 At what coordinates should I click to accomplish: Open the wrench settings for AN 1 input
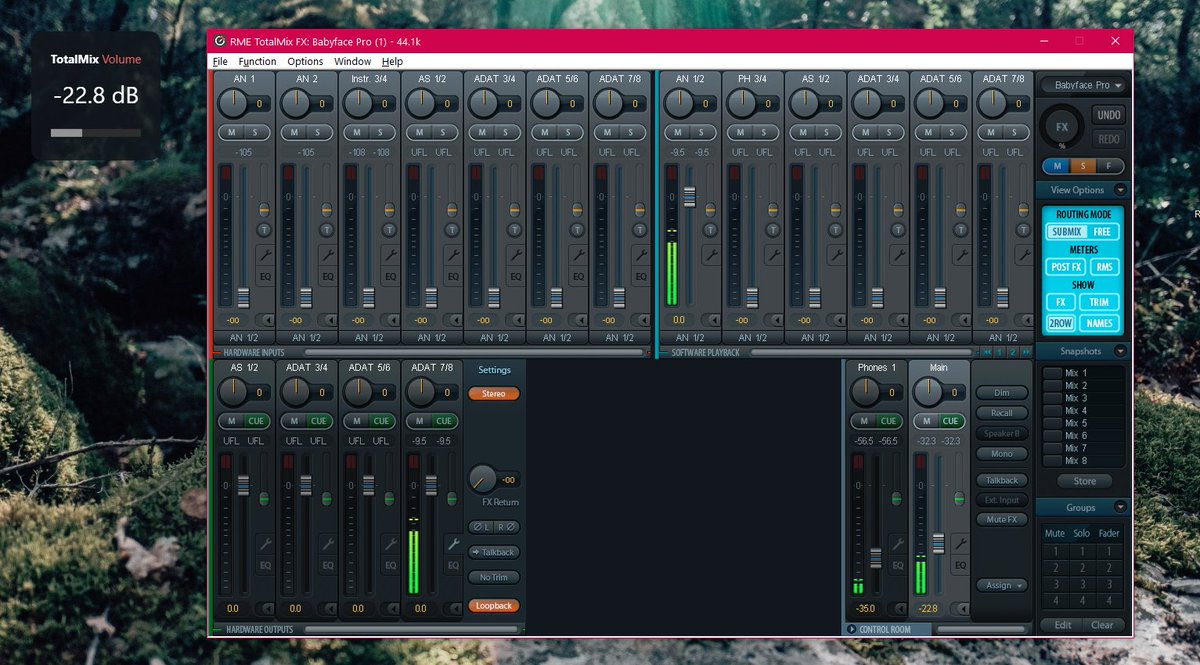point(265,254)
